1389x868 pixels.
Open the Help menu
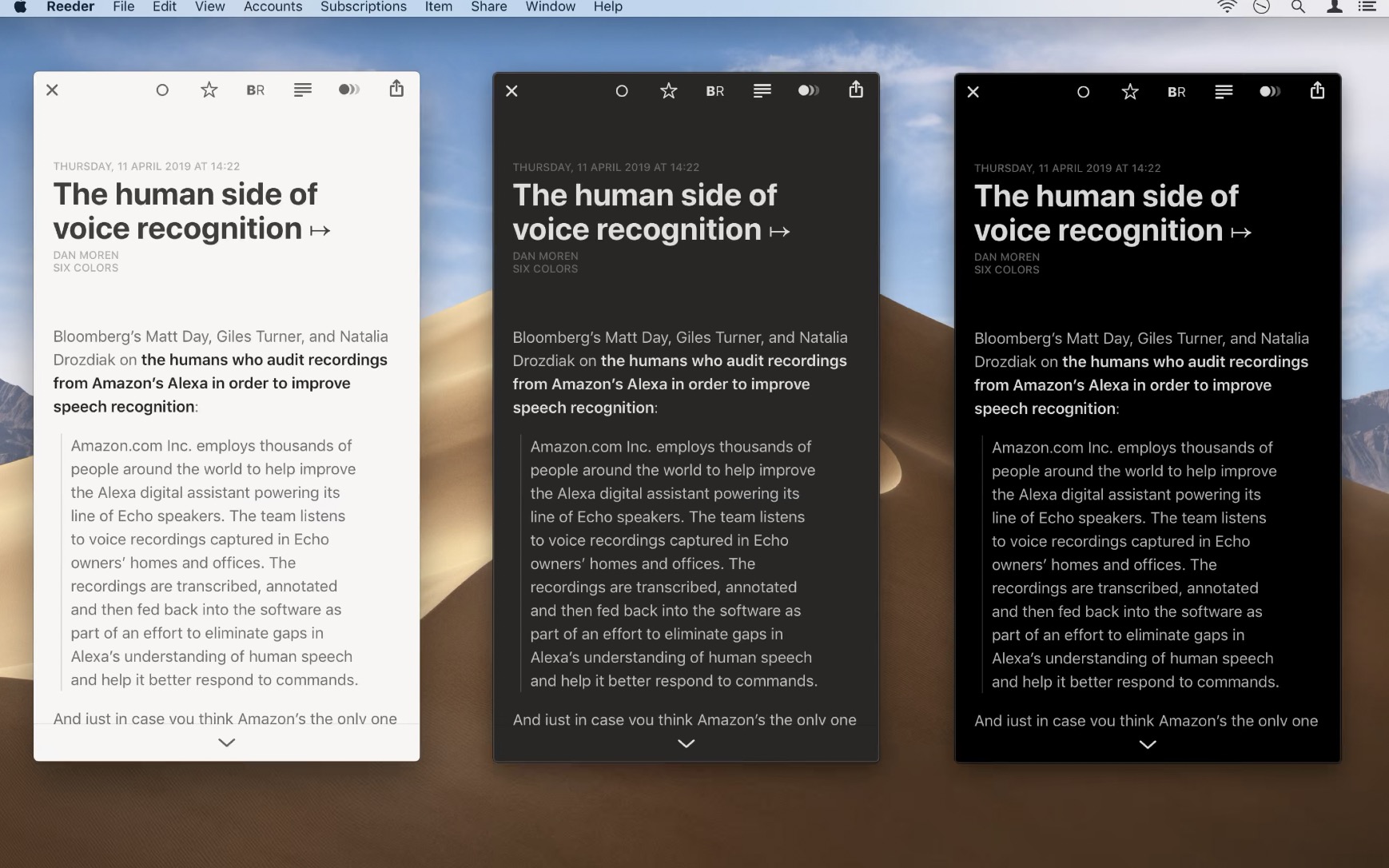click(x=608, y=7)
